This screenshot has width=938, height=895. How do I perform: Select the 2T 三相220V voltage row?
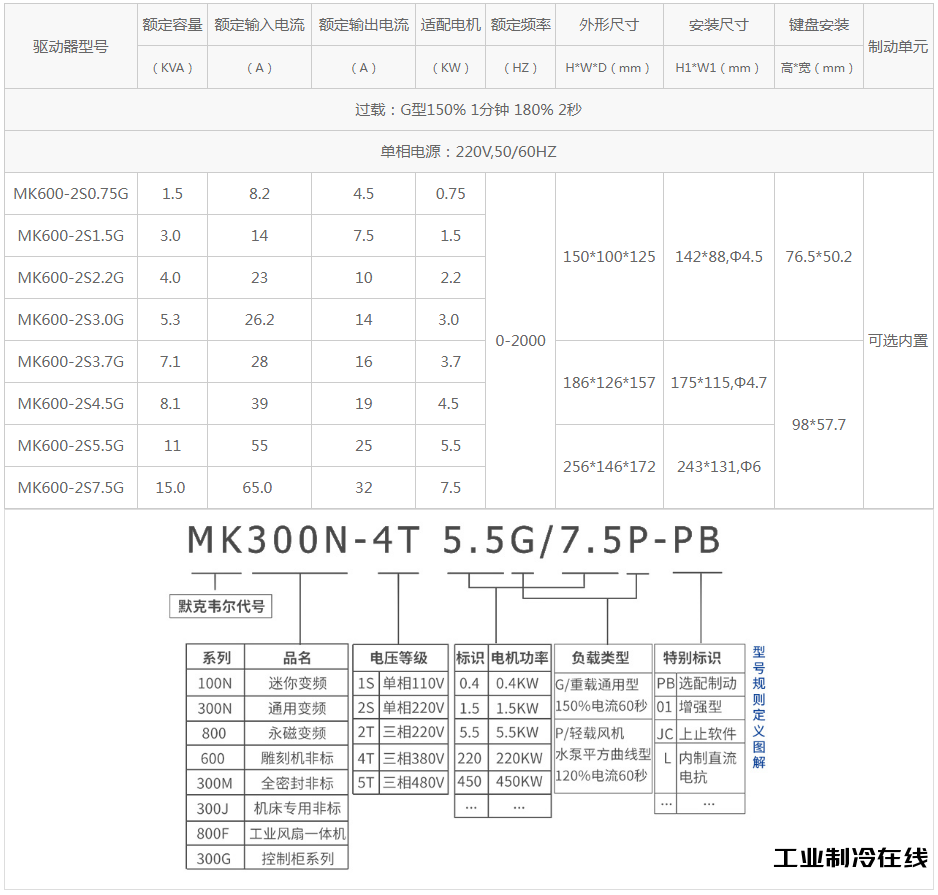click(x=400, y=732)
